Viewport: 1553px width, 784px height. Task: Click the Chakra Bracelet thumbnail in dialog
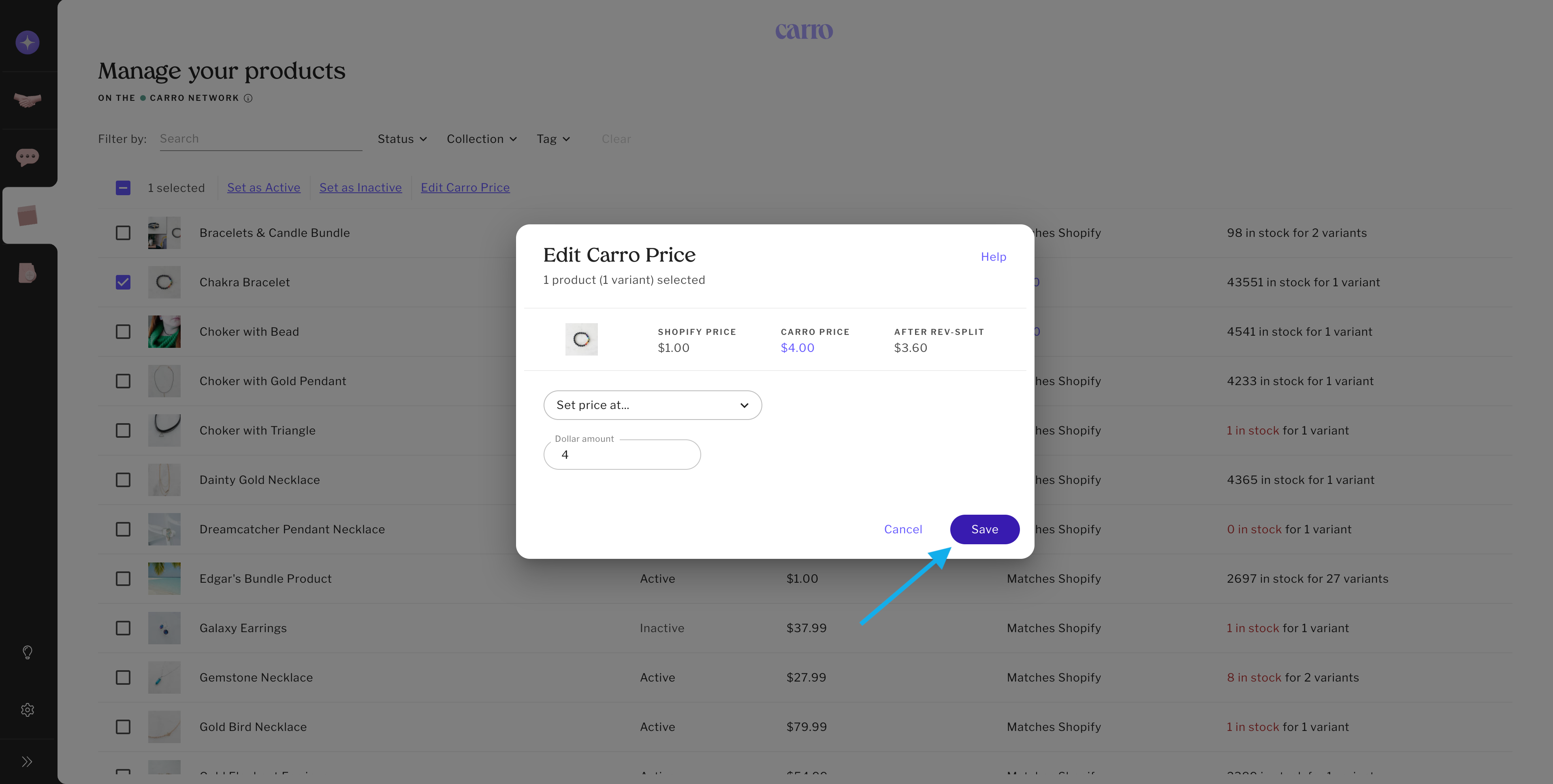point(581,339)
